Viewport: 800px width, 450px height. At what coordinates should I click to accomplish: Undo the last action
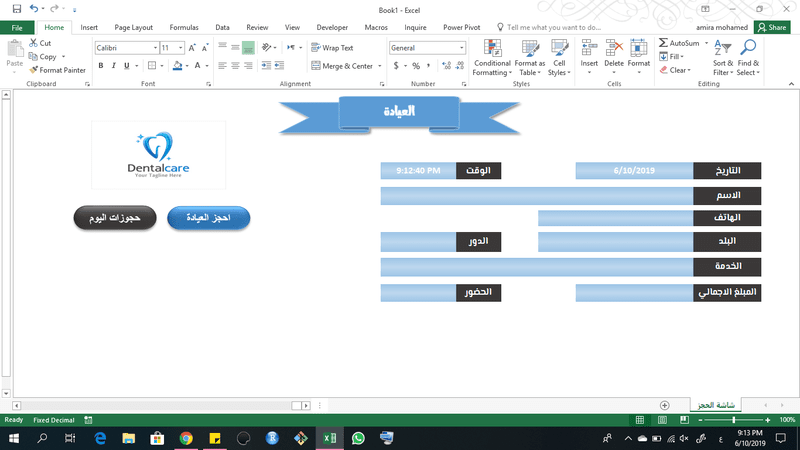tap(34, 9)
